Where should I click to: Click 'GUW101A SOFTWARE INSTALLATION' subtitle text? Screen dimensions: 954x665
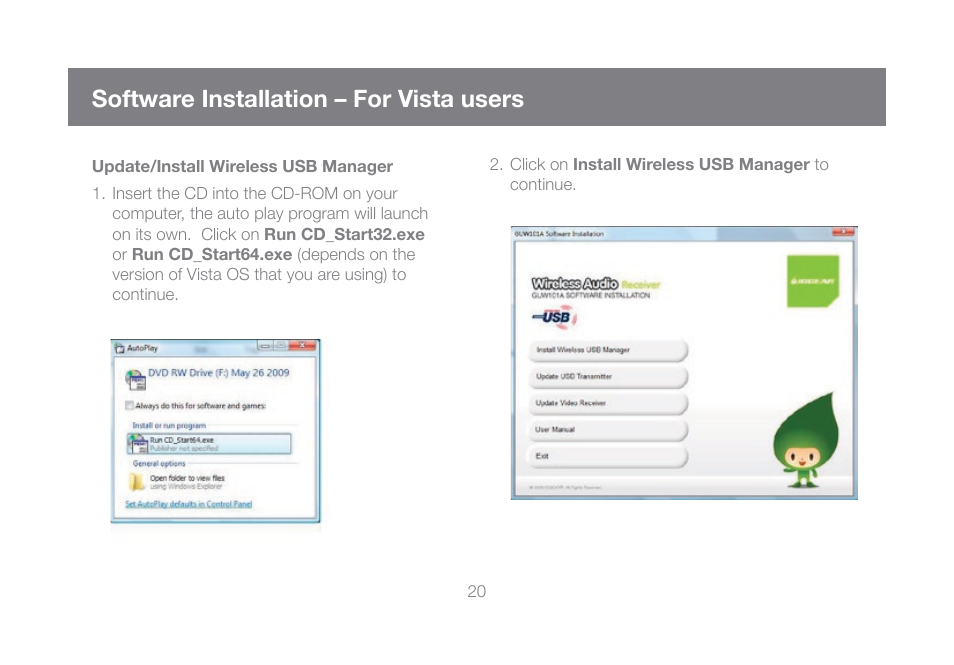pyautogui.click(x=591, y=296)
